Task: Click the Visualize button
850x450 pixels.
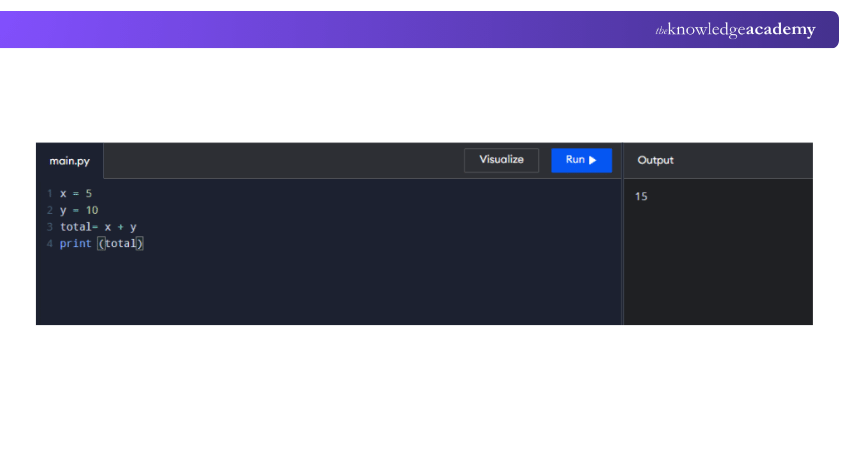Action: click(x=501, y=160)
